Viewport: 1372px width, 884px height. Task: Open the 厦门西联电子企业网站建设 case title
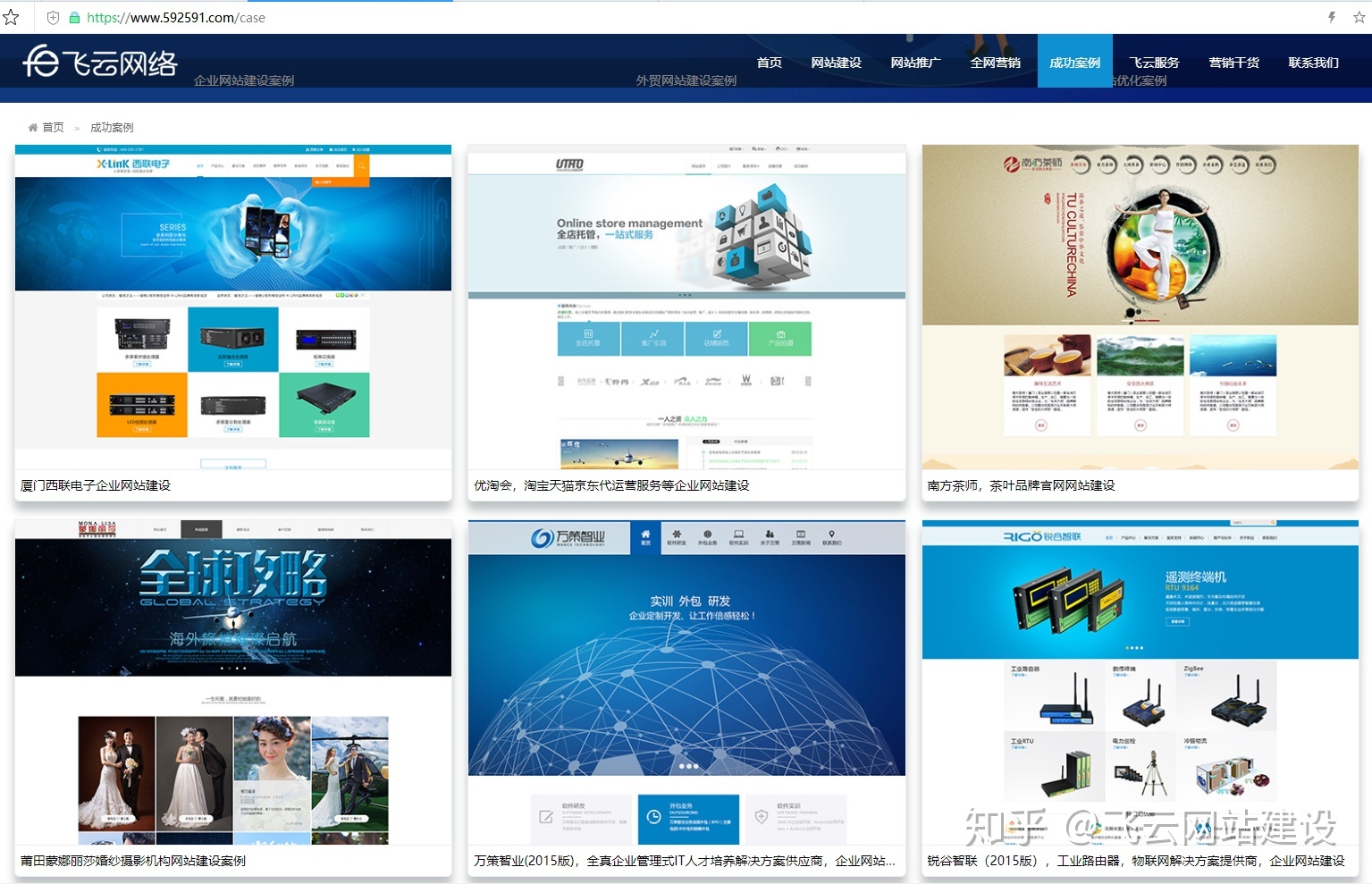(96, 485)
